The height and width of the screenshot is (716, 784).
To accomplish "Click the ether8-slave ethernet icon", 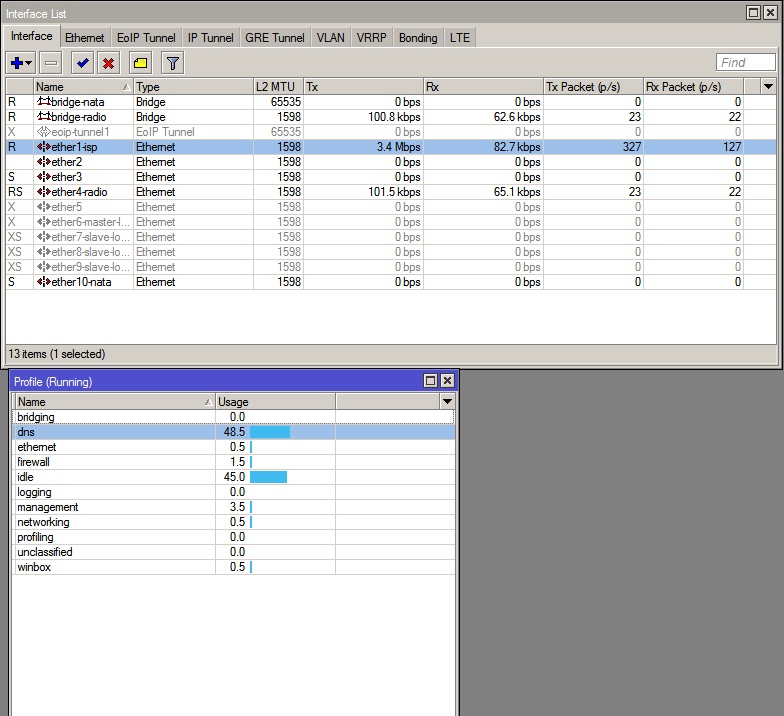I will (x=44, y=252).
